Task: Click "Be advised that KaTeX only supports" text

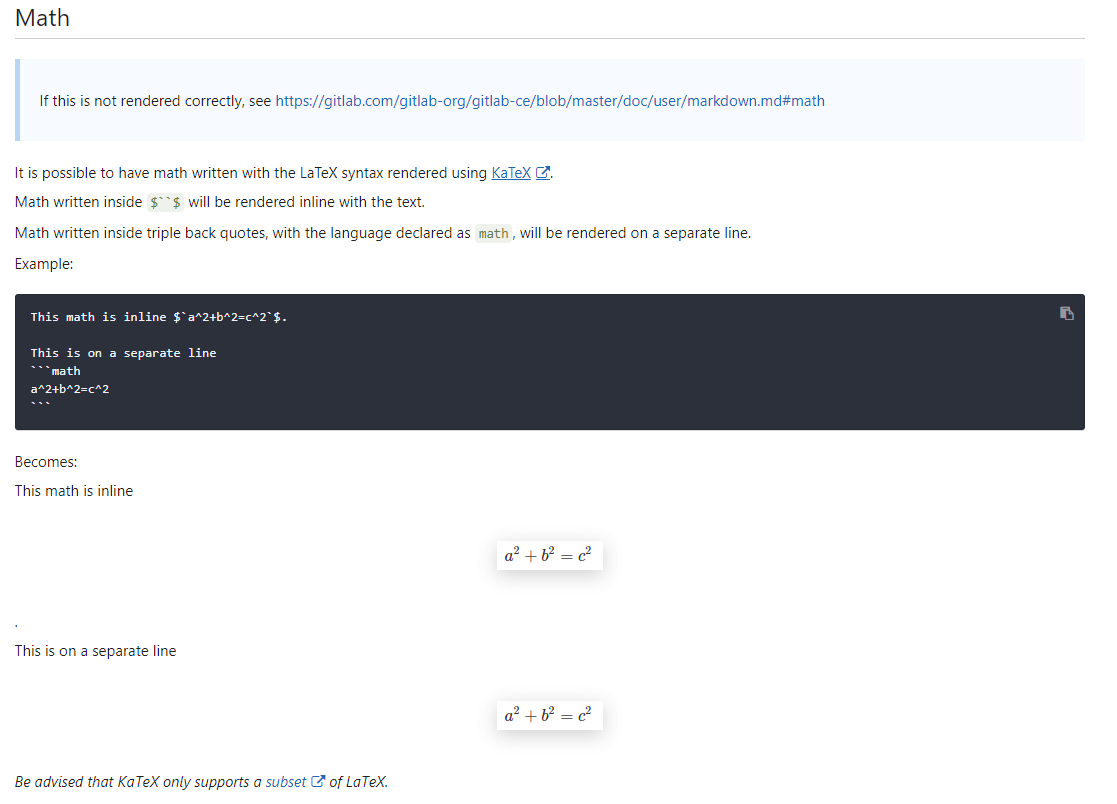Action: click(138, 782)
